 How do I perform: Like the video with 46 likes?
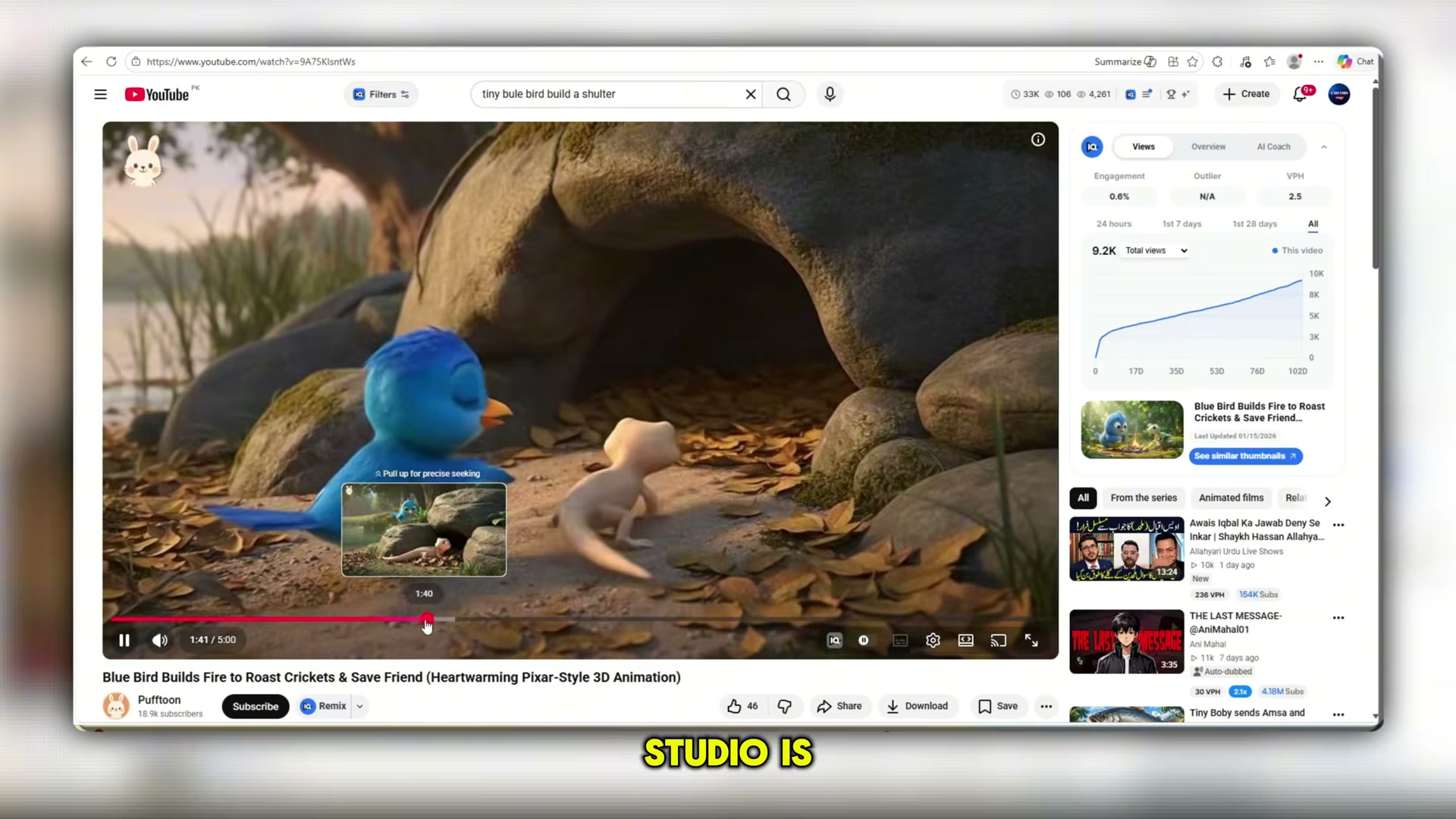click(x=742, y=706)
